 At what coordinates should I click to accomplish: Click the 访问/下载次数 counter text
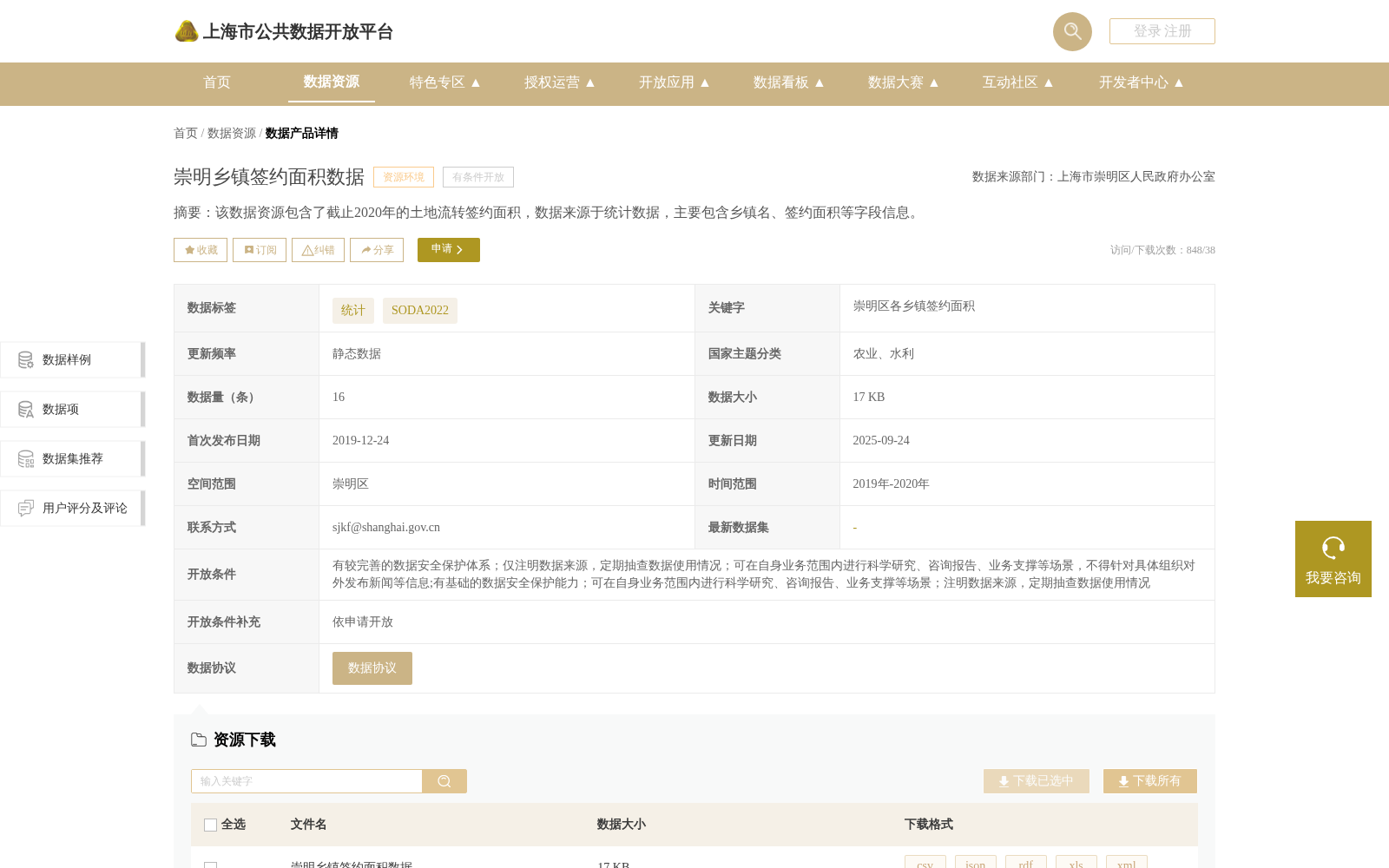1162,250
